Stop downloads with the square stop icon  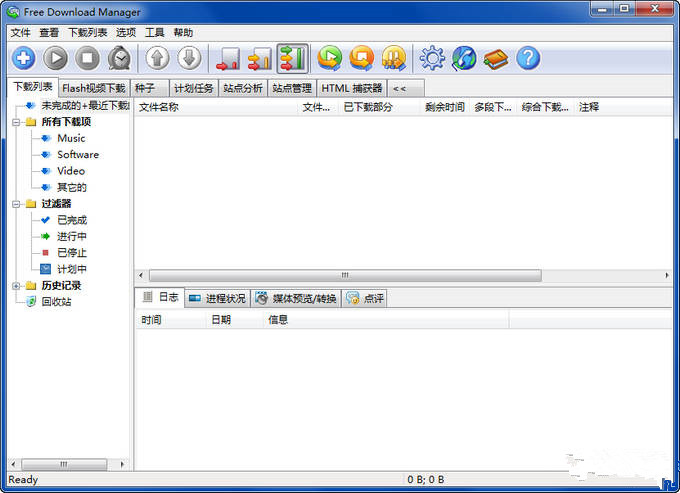87,58
